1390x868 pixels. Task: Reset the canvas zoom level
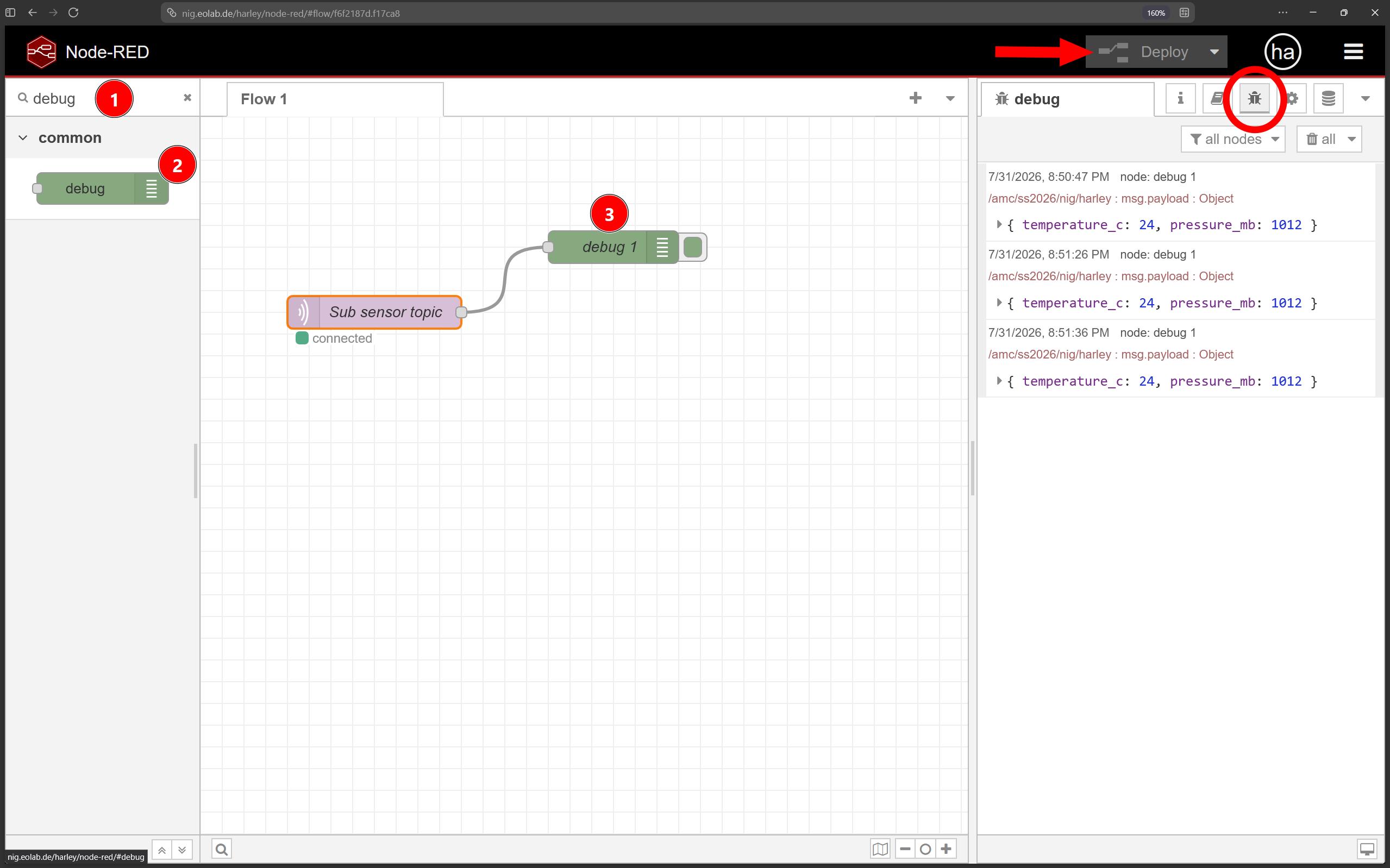point(925,849)
